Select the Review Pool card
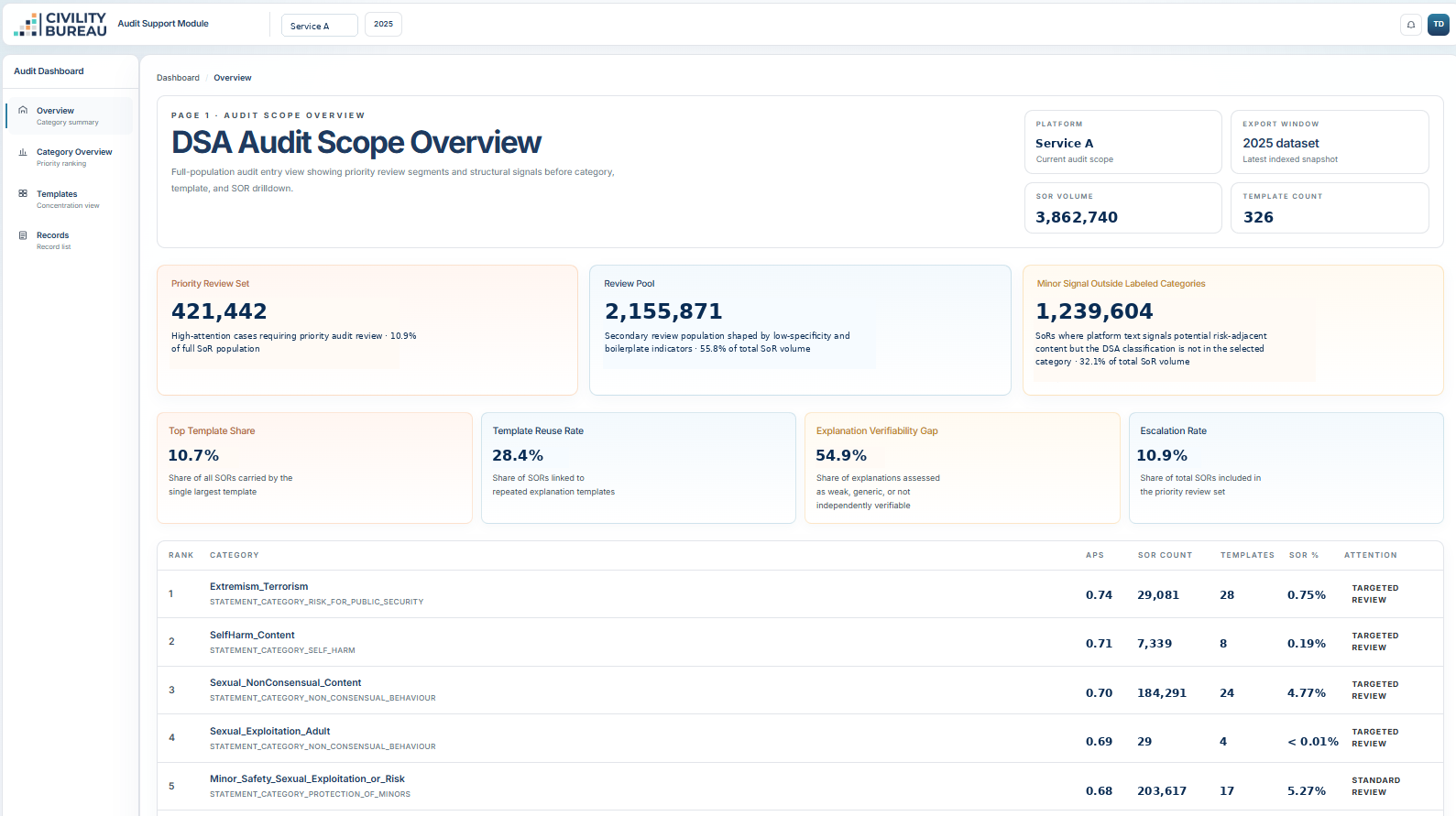This screenshot has width=1456, height=816. [800, 331]
